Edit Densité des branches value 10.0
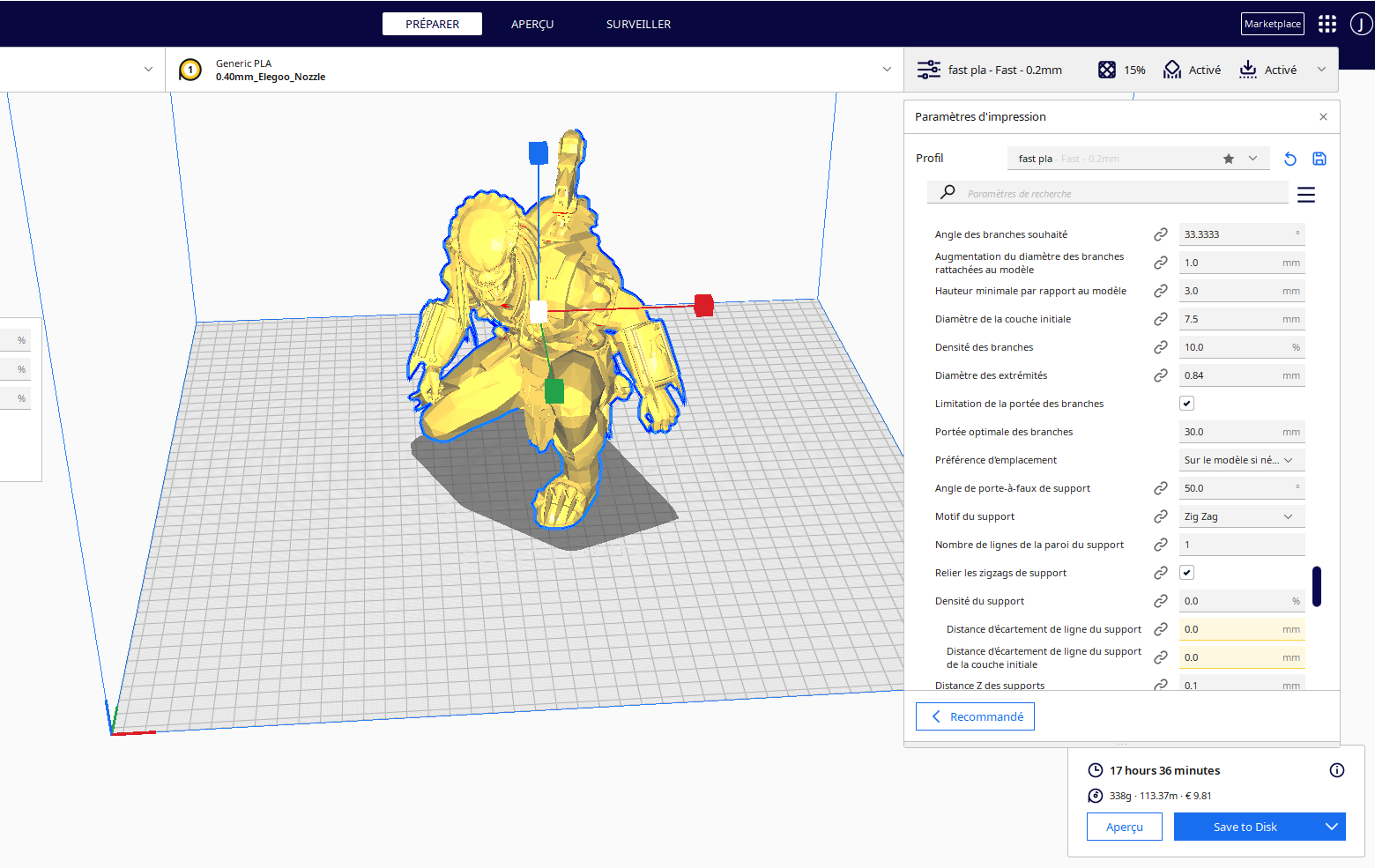The width and height of the screenshot is (1375, 868). coord(1242,347)
